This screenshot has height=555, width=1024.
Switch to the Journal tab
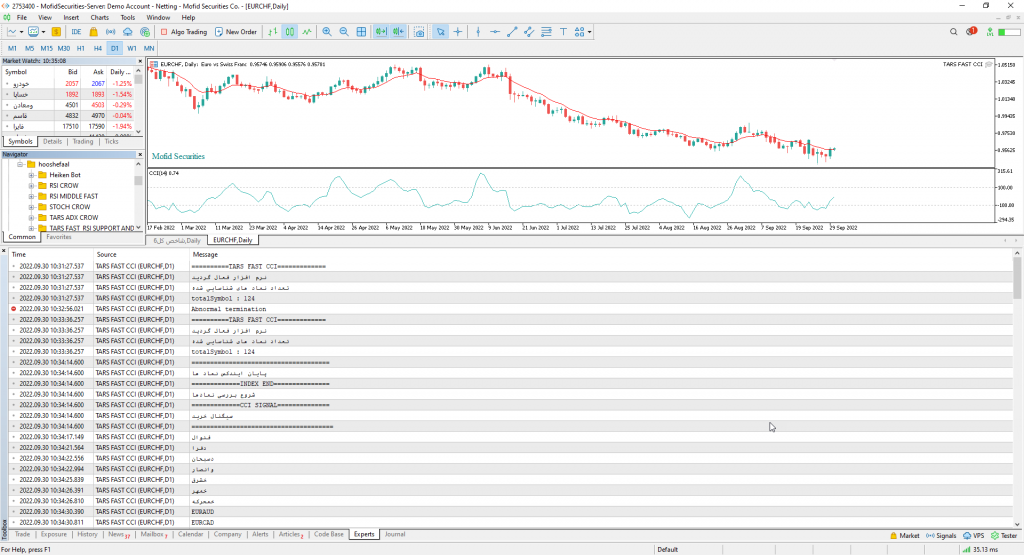tap(395, 534)
